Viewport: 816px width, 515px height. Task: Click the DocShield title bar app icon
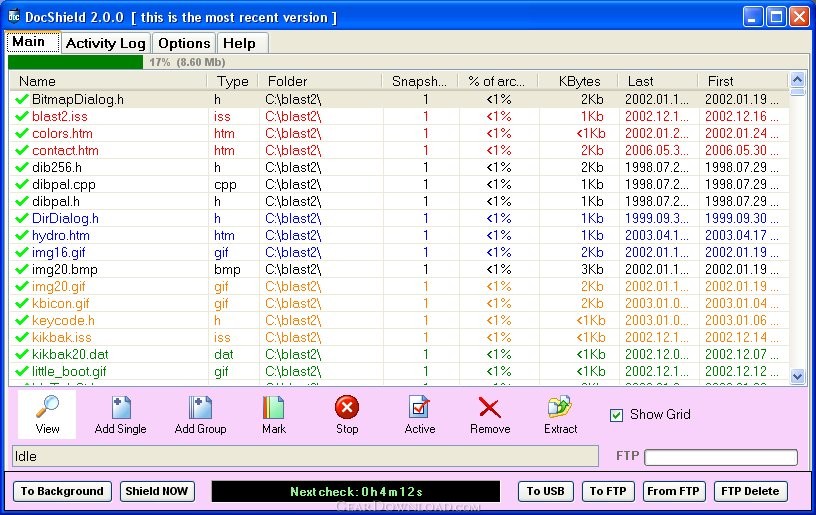(14, 17)
